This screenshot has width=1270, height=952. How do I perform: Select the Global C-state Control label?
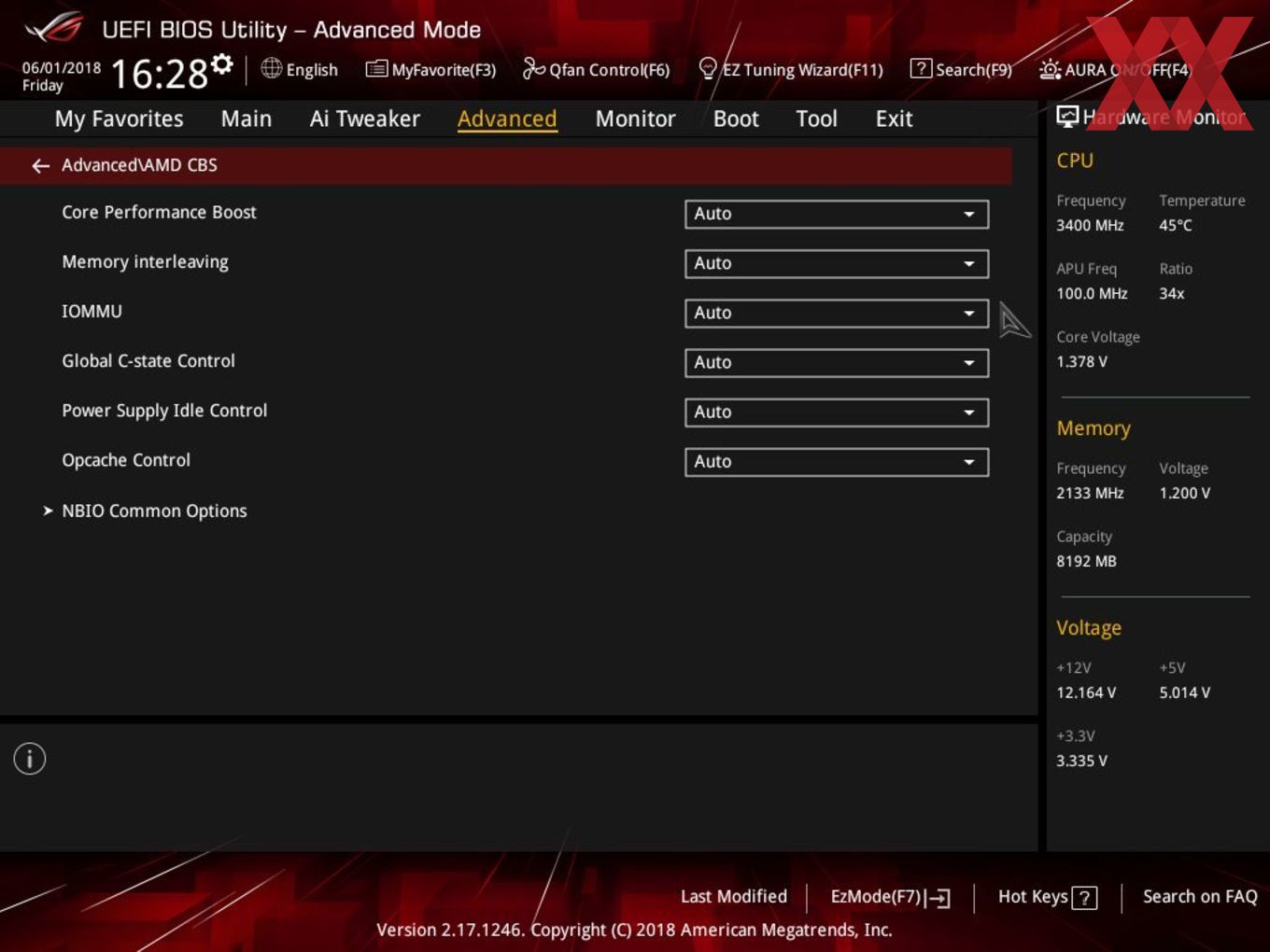point(148,360)
